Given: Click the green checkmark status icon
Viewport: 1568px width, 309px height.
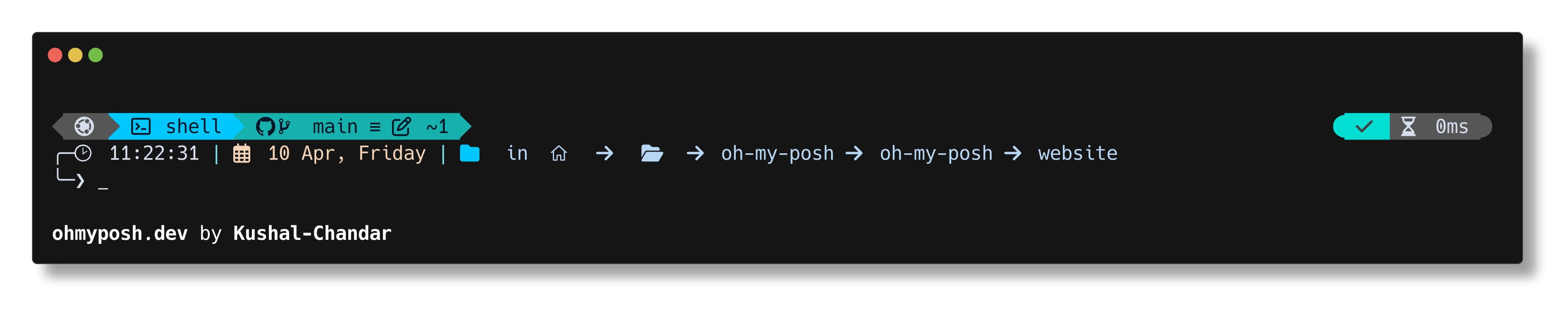Looking at the screenshot, I should tap(1363, 127).
